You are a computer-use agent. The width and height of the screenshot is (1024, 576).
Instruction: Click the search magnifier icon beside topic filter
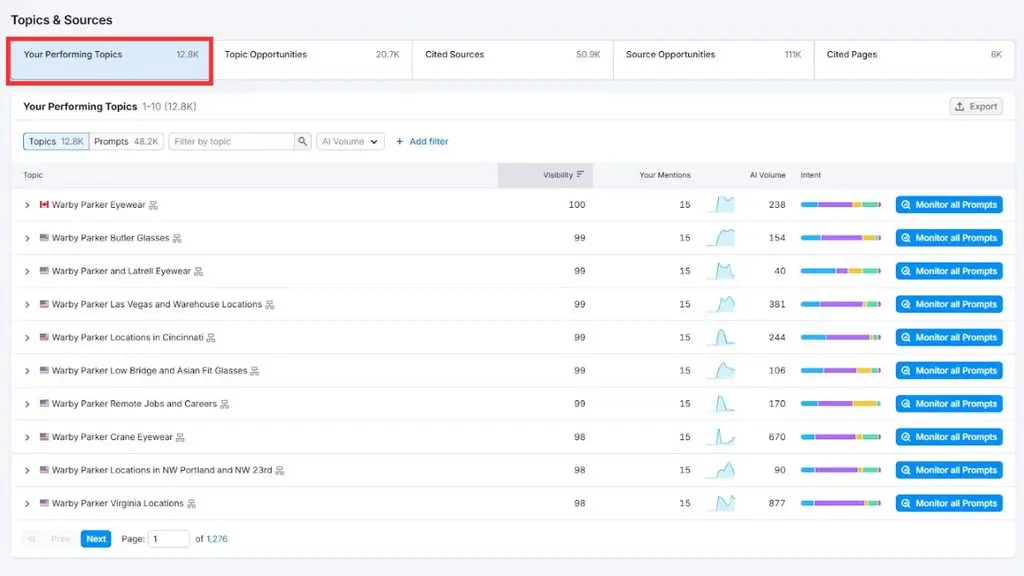[x=302, y=141]
